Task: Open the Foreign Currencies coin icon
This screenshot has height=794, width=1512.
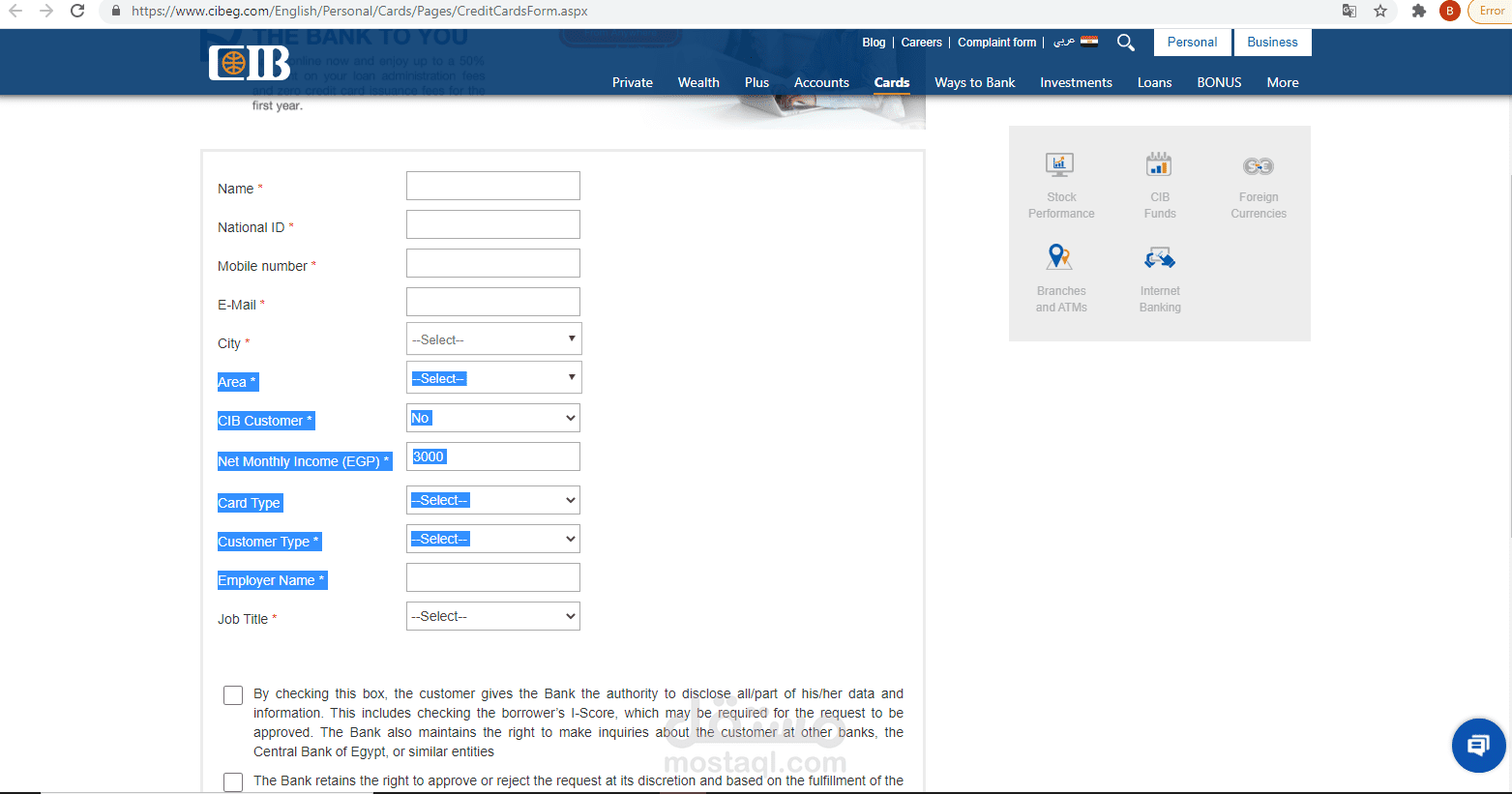Action: point(1259,166)
